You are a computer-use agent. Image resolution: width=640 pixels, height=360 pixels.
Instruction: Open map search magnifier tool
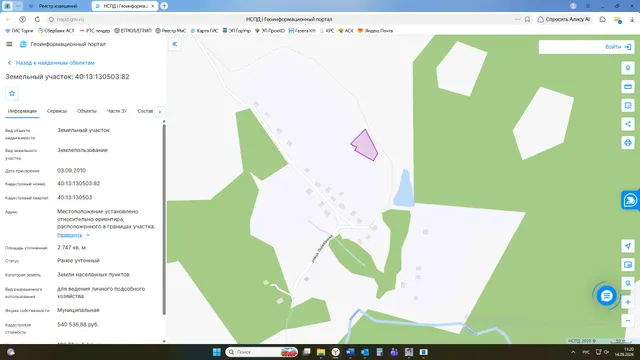628,283
